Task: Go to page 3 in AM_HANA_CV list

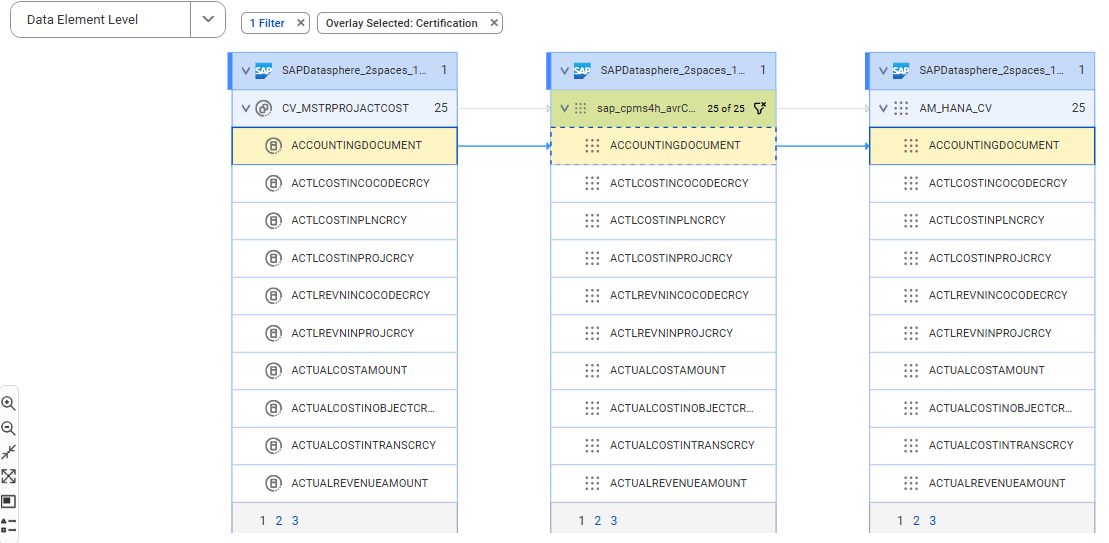Action: pyautogui.click(x=932, y=521)
